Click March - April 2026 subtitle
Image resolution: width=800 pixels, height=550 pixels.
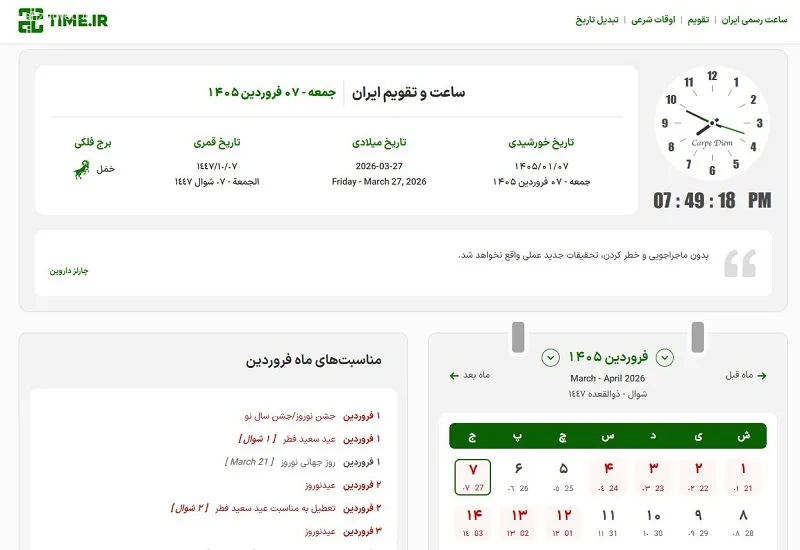608,379
